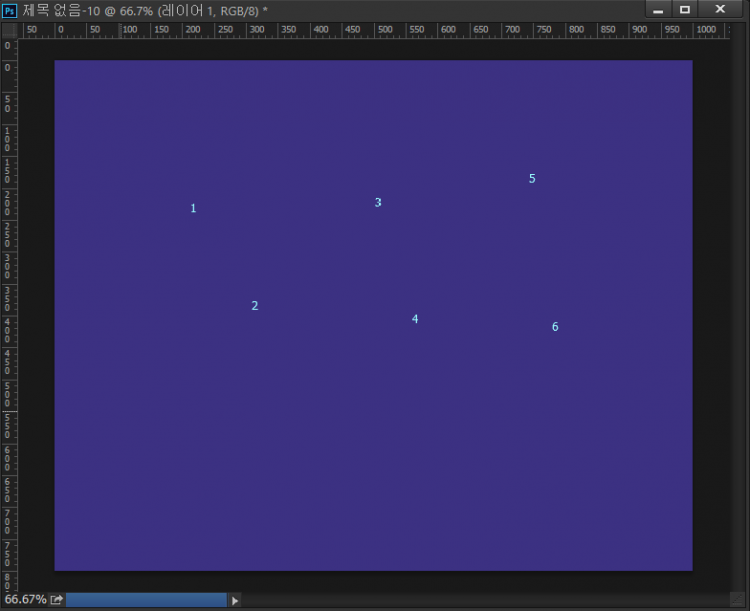Viewport: 750px width, 611px height.
Task: Click the ruler origin box at top-left corner
Action: (9, 31)
